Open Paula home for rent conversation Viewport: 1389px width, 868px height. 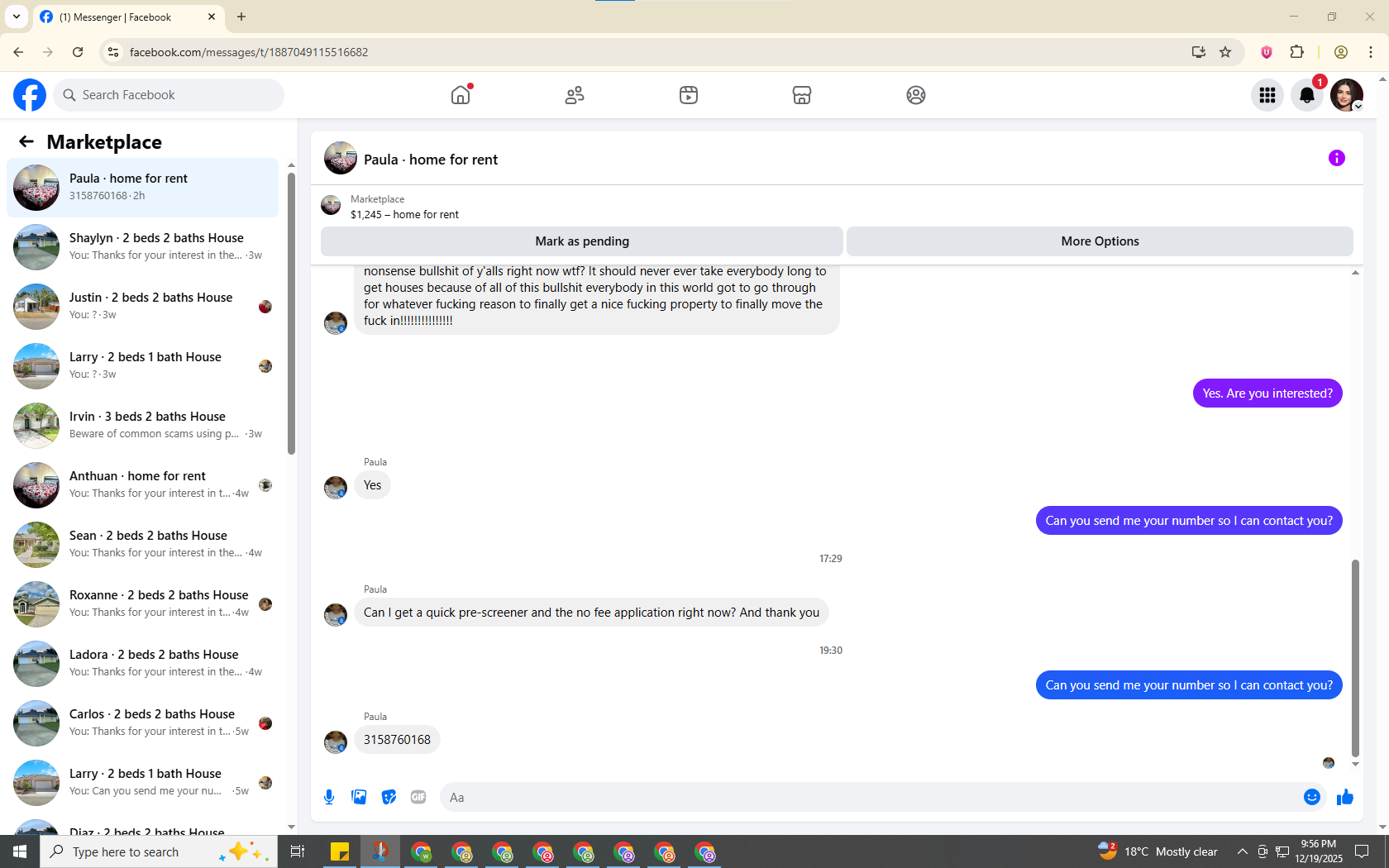tap(143, 188)
